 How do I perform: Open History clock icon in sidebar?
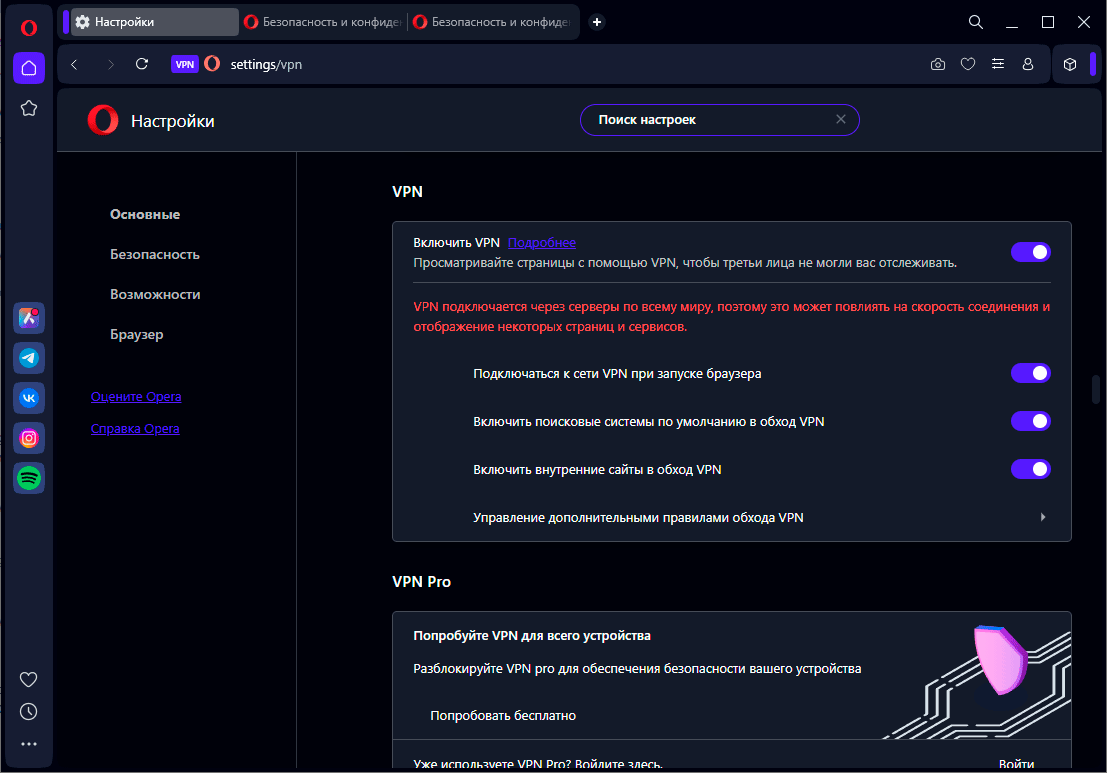[28, 712]
